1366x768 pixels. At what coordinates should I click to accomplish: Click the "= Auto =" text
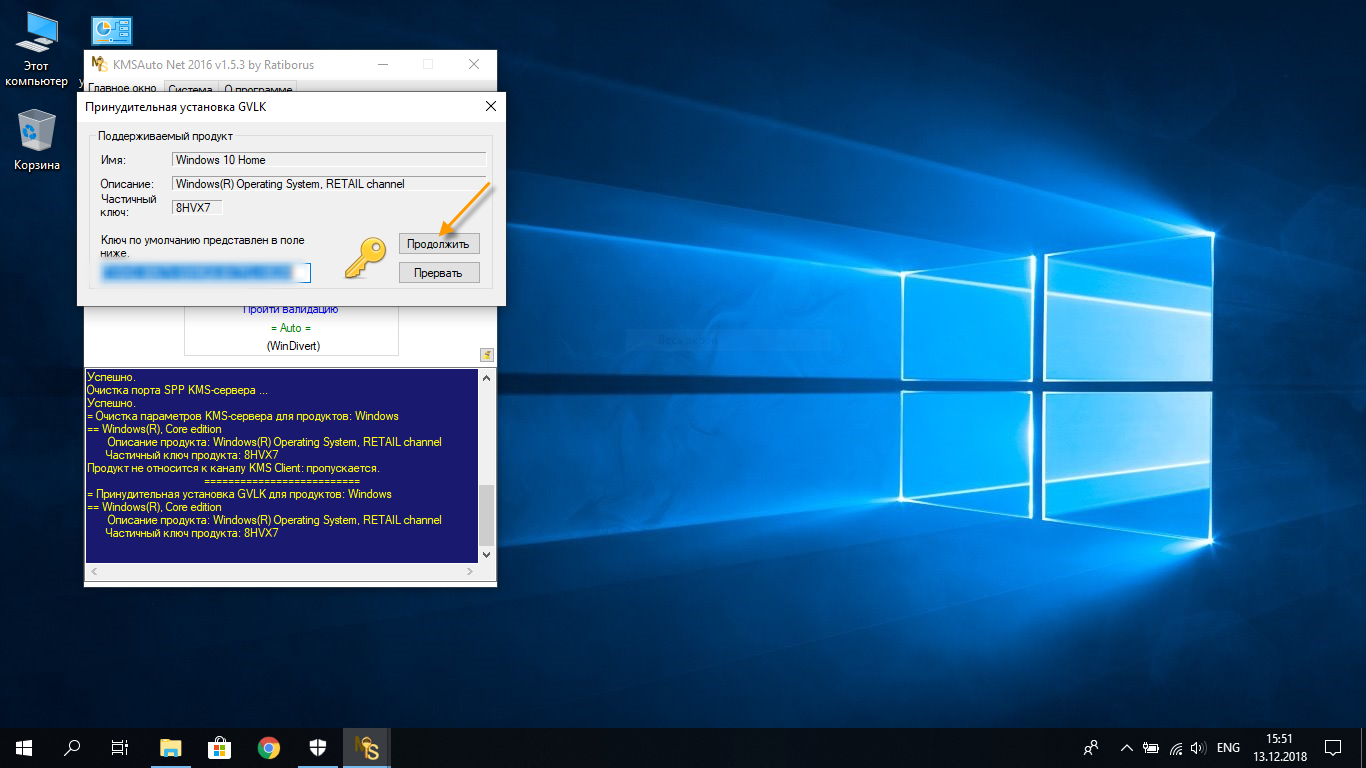point(291,328)
